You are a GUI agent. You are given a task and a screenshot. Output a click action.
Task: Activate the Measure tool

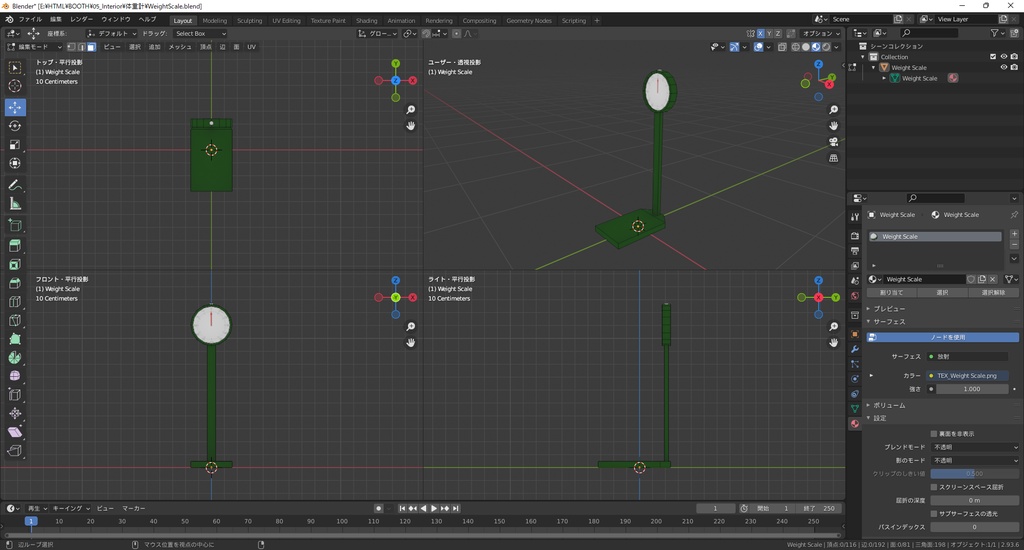[15, 204]
